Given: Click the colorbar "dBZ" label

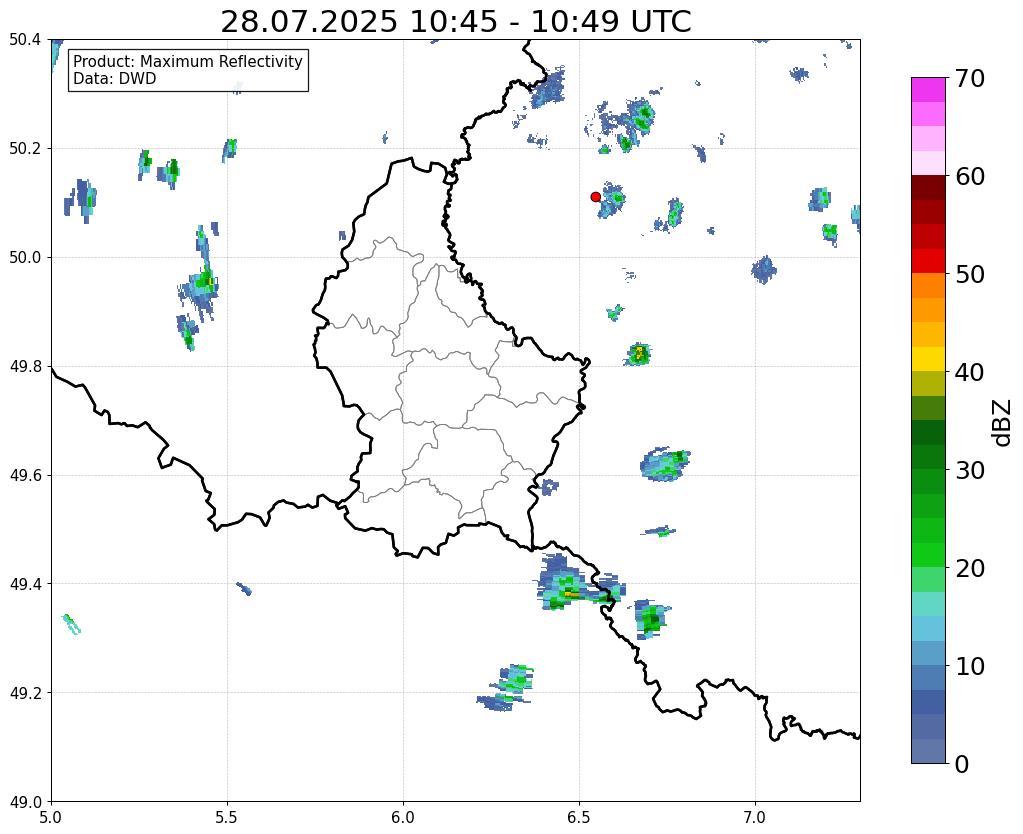Looking at the screenshot, I should pos(1003,423).
